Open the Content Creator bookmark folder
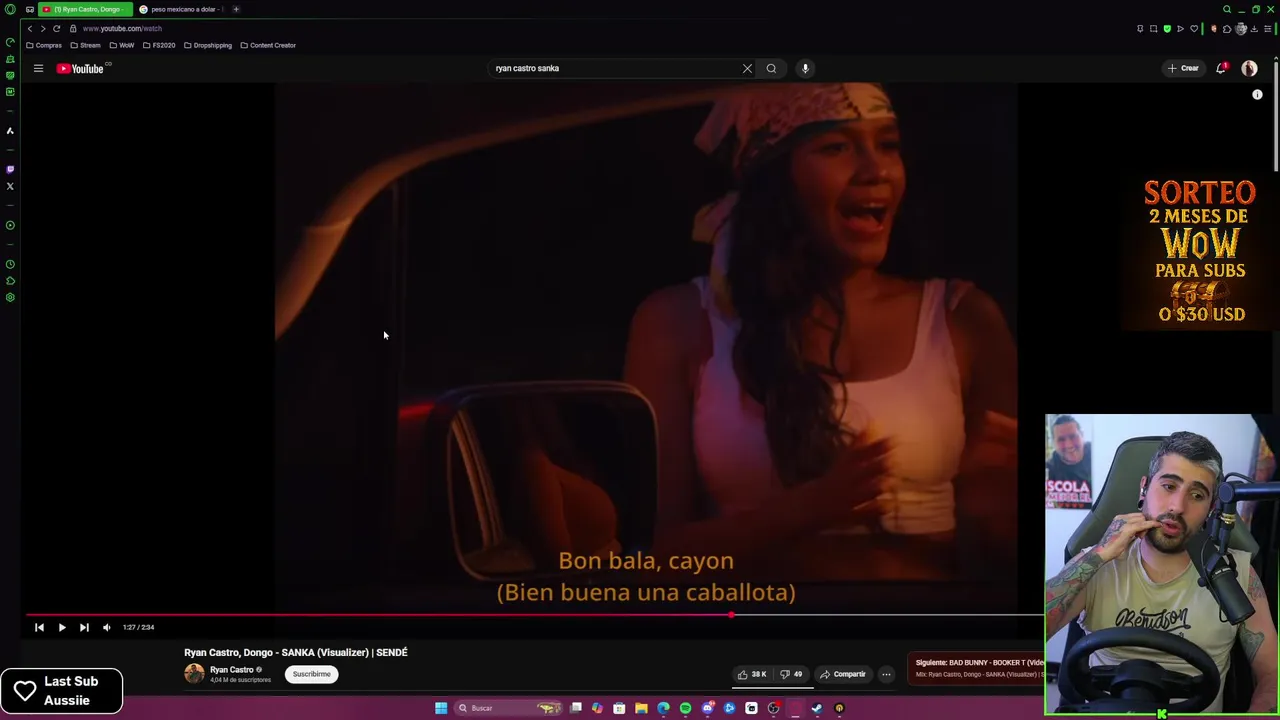The image size is (1280, 720). tap(268, 45)
